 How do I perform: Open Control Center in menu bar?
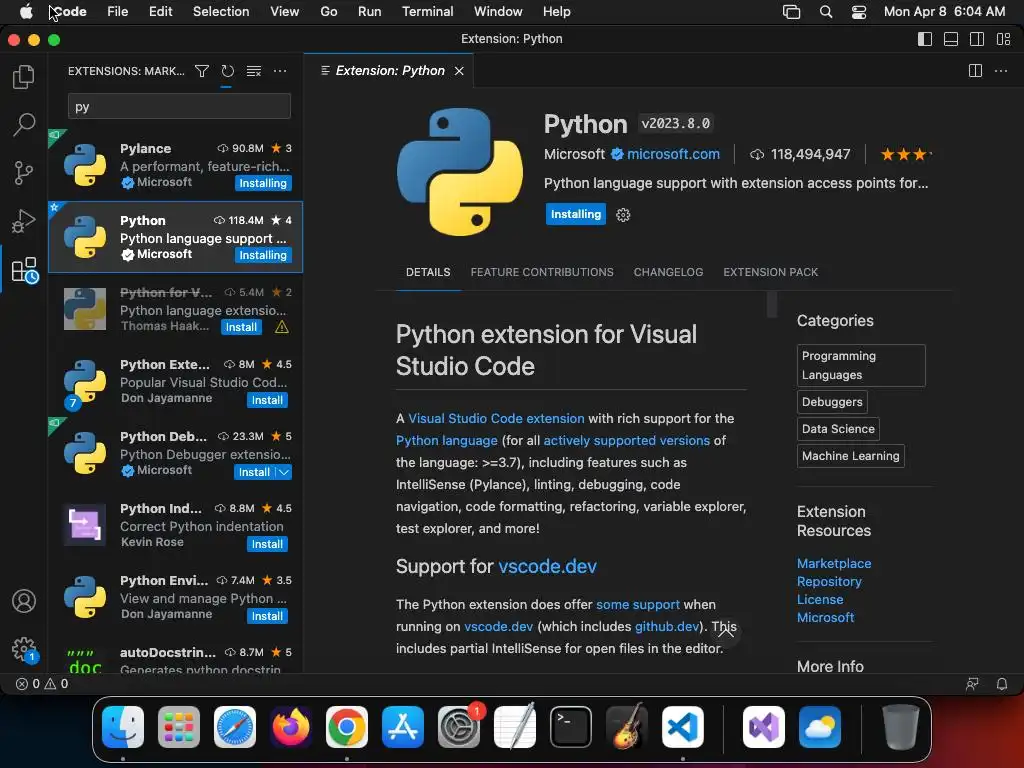859,11
